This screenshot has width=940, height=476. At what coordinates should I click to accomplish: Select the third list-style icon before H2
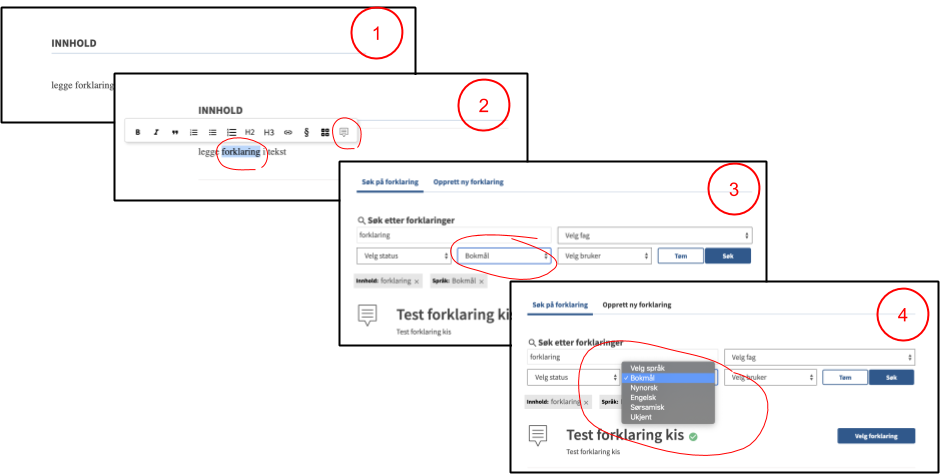click(x=231, y=132)
